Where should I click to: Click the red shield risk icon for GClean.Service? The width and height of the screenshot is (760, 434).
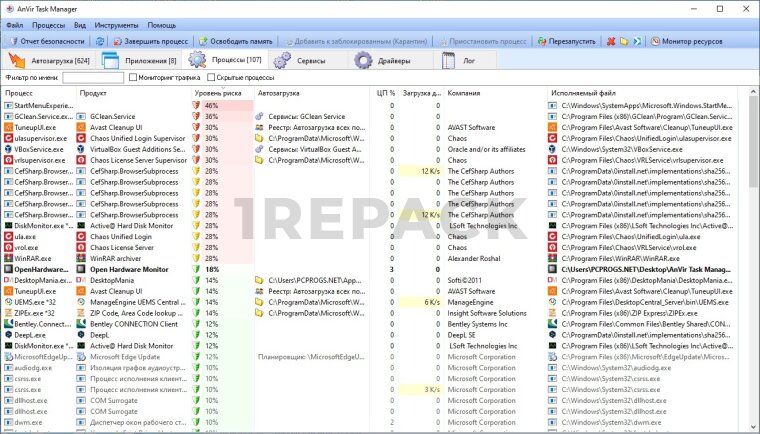[196, 117]
